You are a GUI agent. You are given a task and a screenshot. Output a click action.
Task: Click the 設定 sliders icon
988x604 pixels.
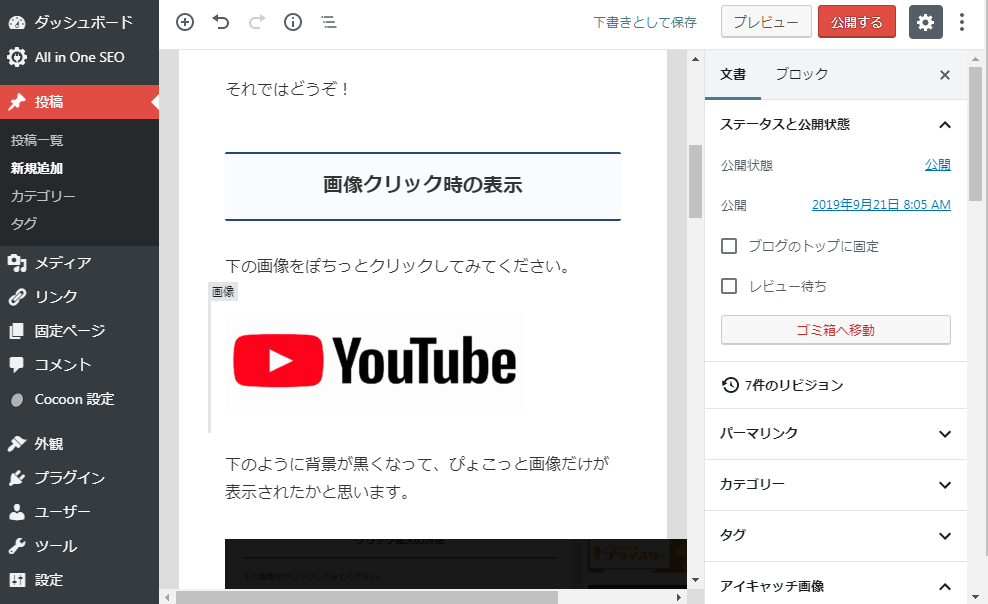point(17,579)
